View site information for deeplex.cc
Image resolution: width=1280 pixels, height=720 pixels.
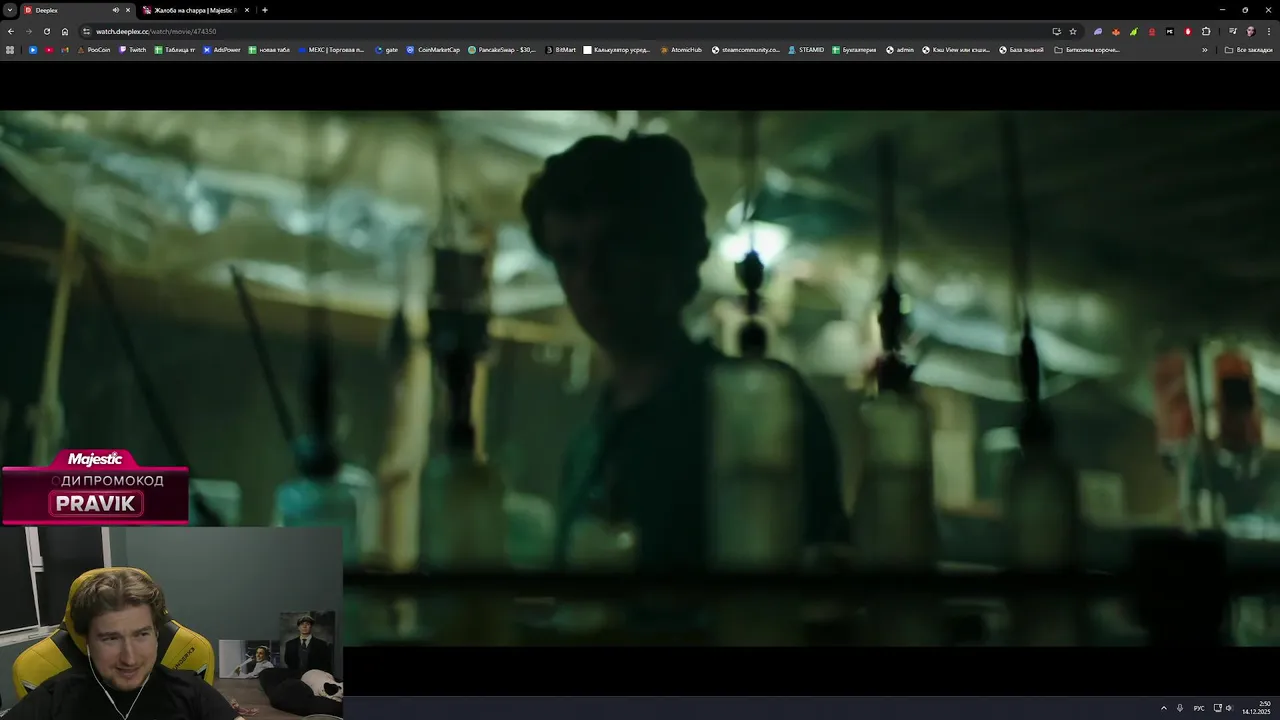tap(87, 31)
